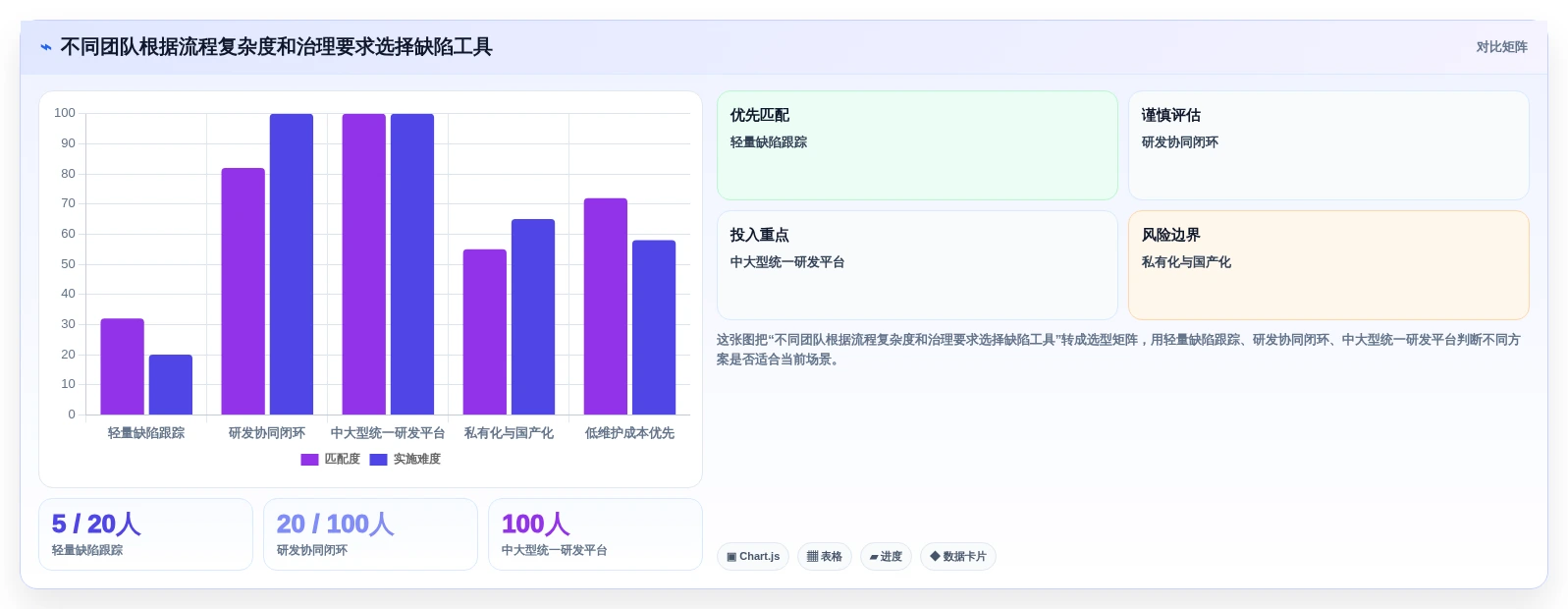Image resolution: width=1568 pixels, height=609 pixels.
Task: Click the 轻量缺陷跟踪 purple 匹配度 bar
Action: click(x=122, y=366)
